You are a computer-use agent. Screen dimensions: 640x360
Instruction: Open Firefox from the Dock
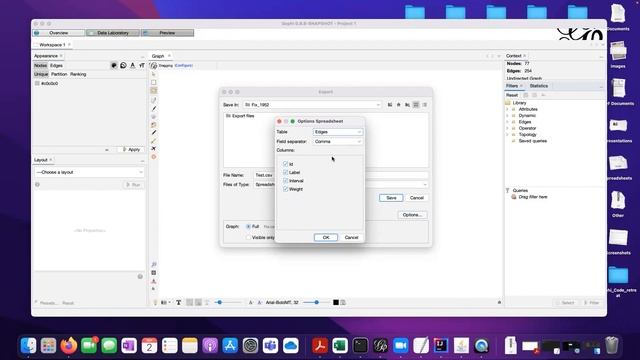click(x=69, y=346)
